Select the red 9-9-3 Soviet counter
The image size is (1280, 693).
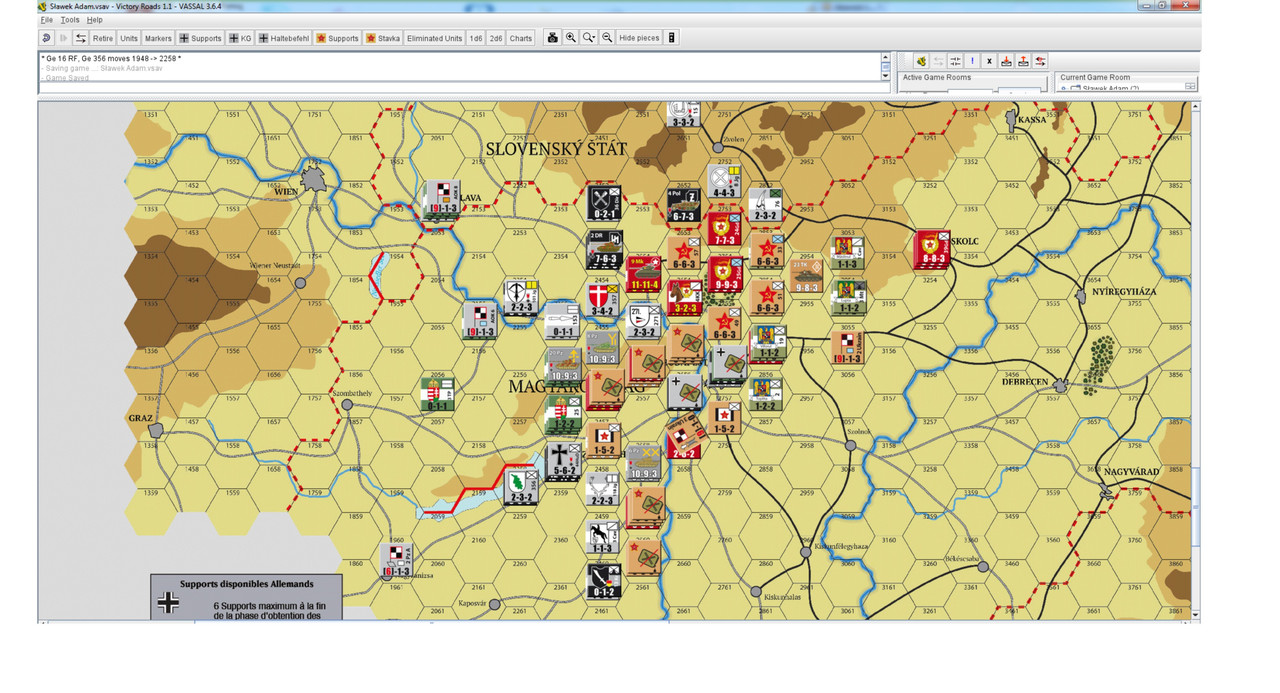coord(724,274)
